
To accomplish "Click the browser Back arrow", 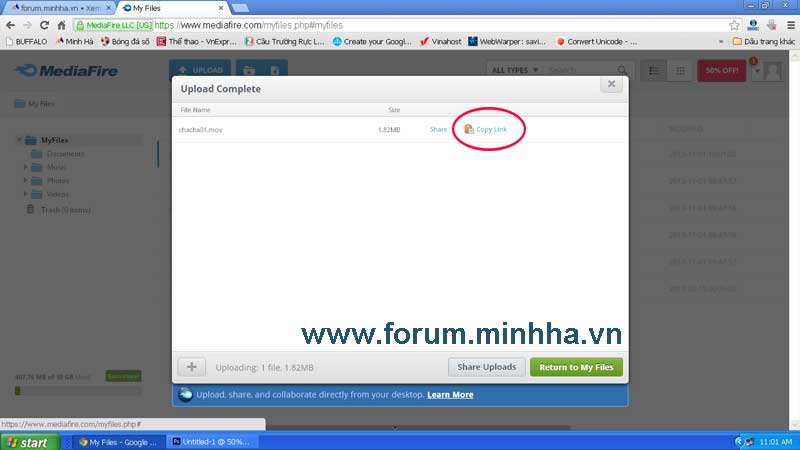I will pyautogui.click(x=11, y=25).
